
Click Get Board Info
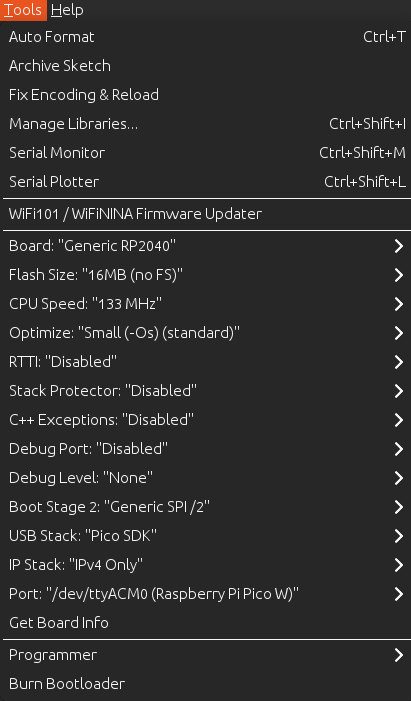(x=205, y=623)
